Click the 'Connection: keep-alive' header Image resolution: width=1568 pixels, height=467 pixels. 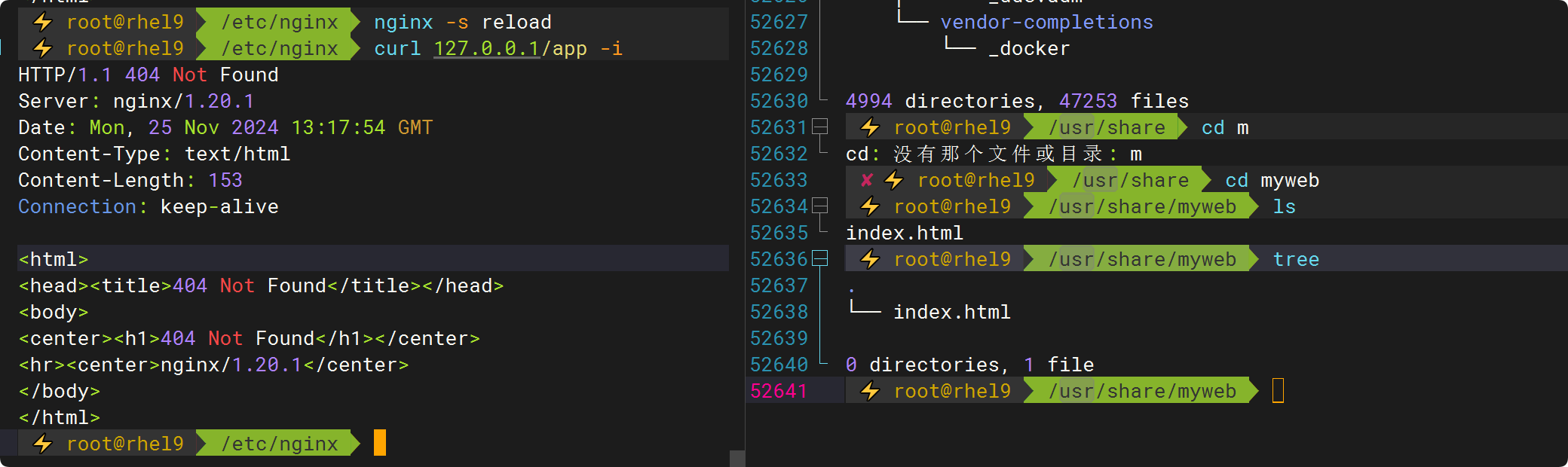[x=149, y=206]
